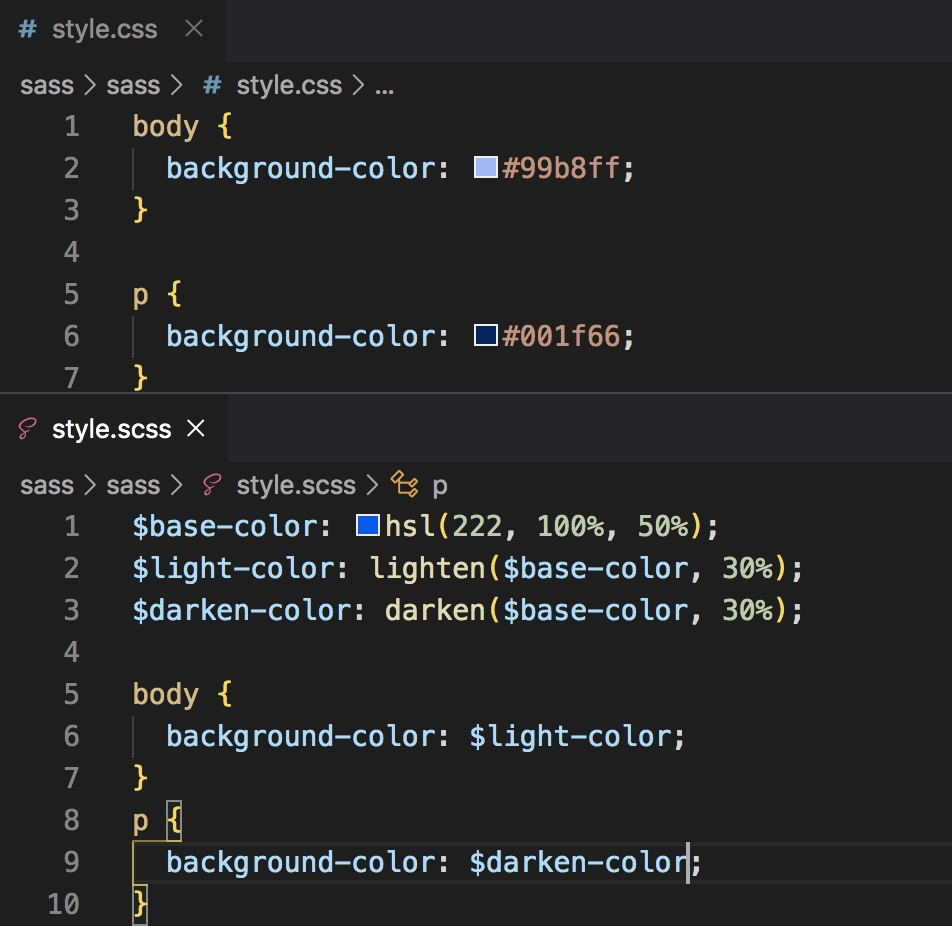Viewport: 952px width, 926px height.
Task: Click line number 10 in style.scss gutter
Action: coord(64,905)
